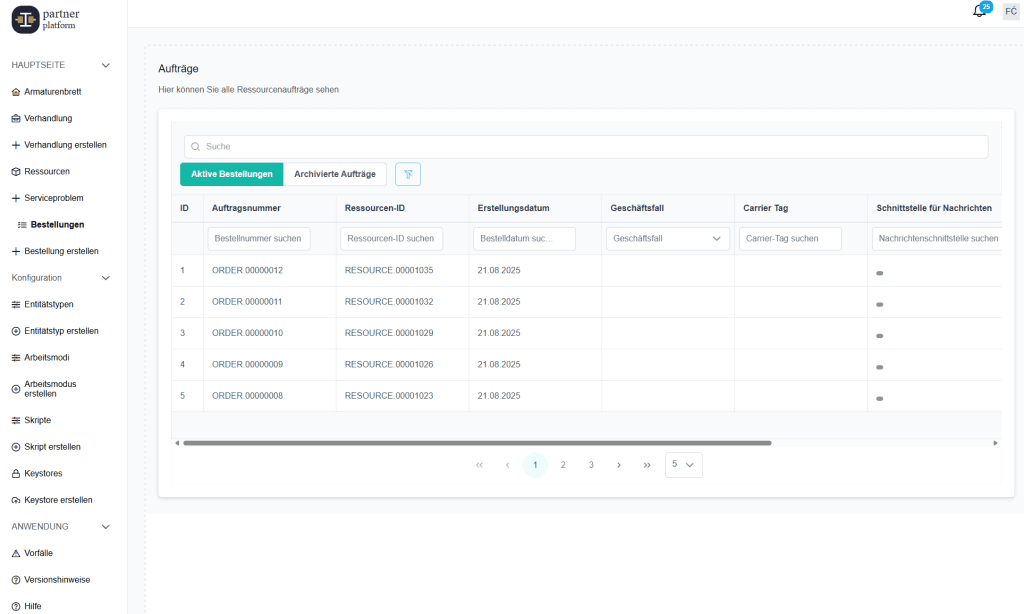
Task: Collapse the HAUPTSEITE section
Action: [x=106, y=65]
